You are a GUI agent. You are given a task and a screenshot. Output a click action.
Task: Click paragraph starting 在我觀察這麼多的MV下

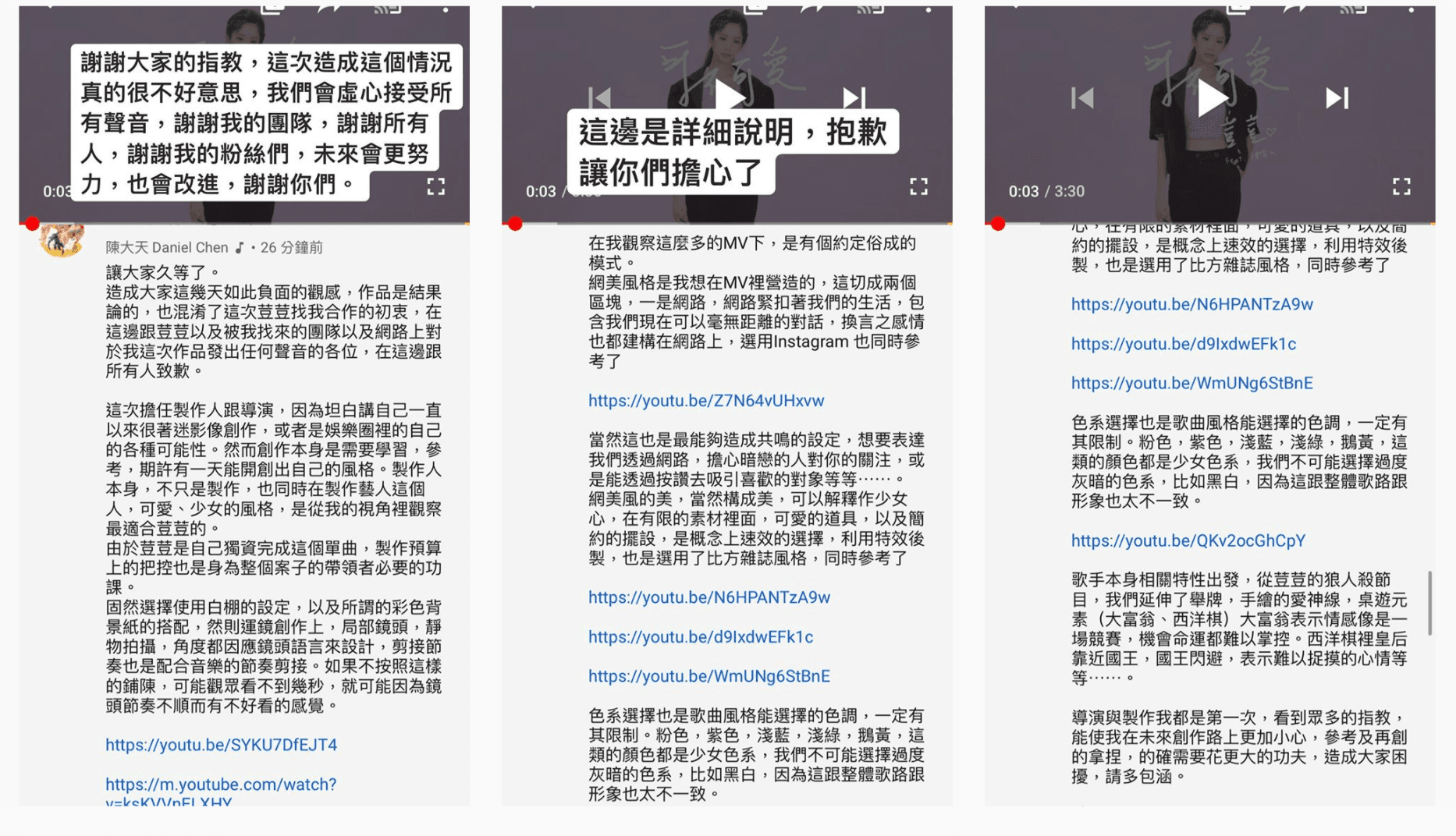point(752,253)
